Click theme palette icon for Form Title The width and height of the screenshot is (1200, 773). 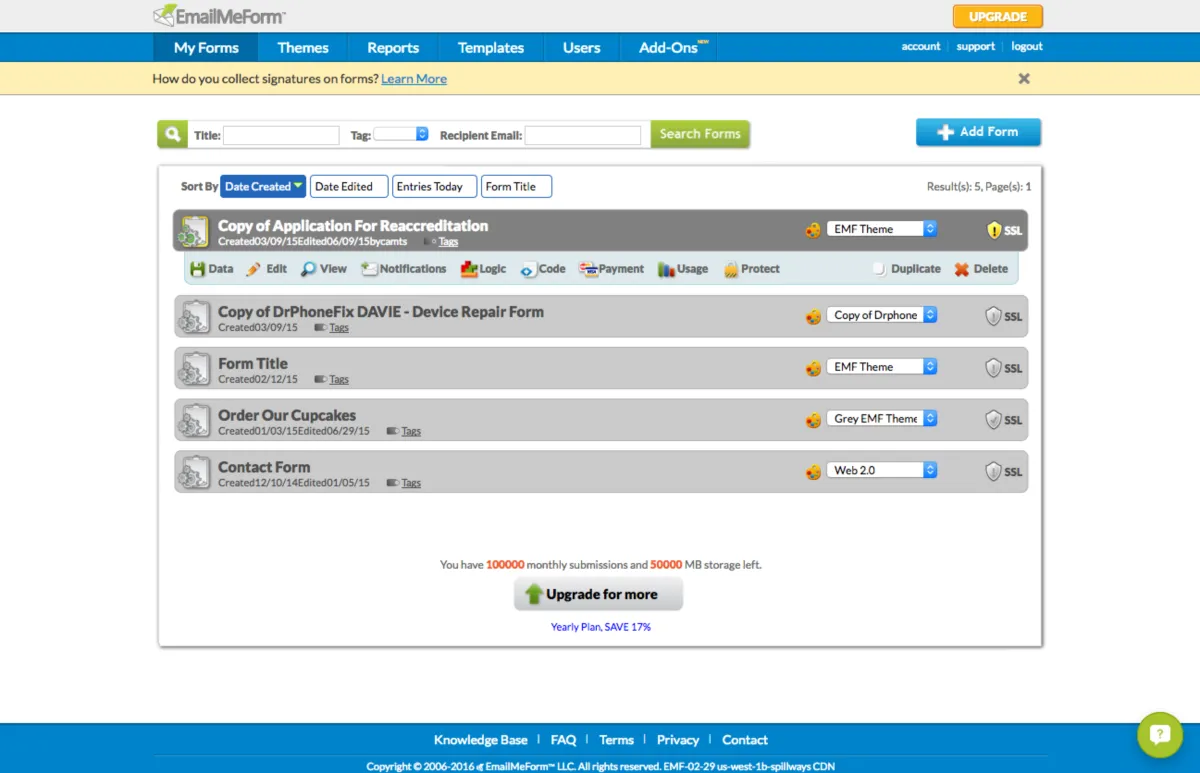(814, 368)
